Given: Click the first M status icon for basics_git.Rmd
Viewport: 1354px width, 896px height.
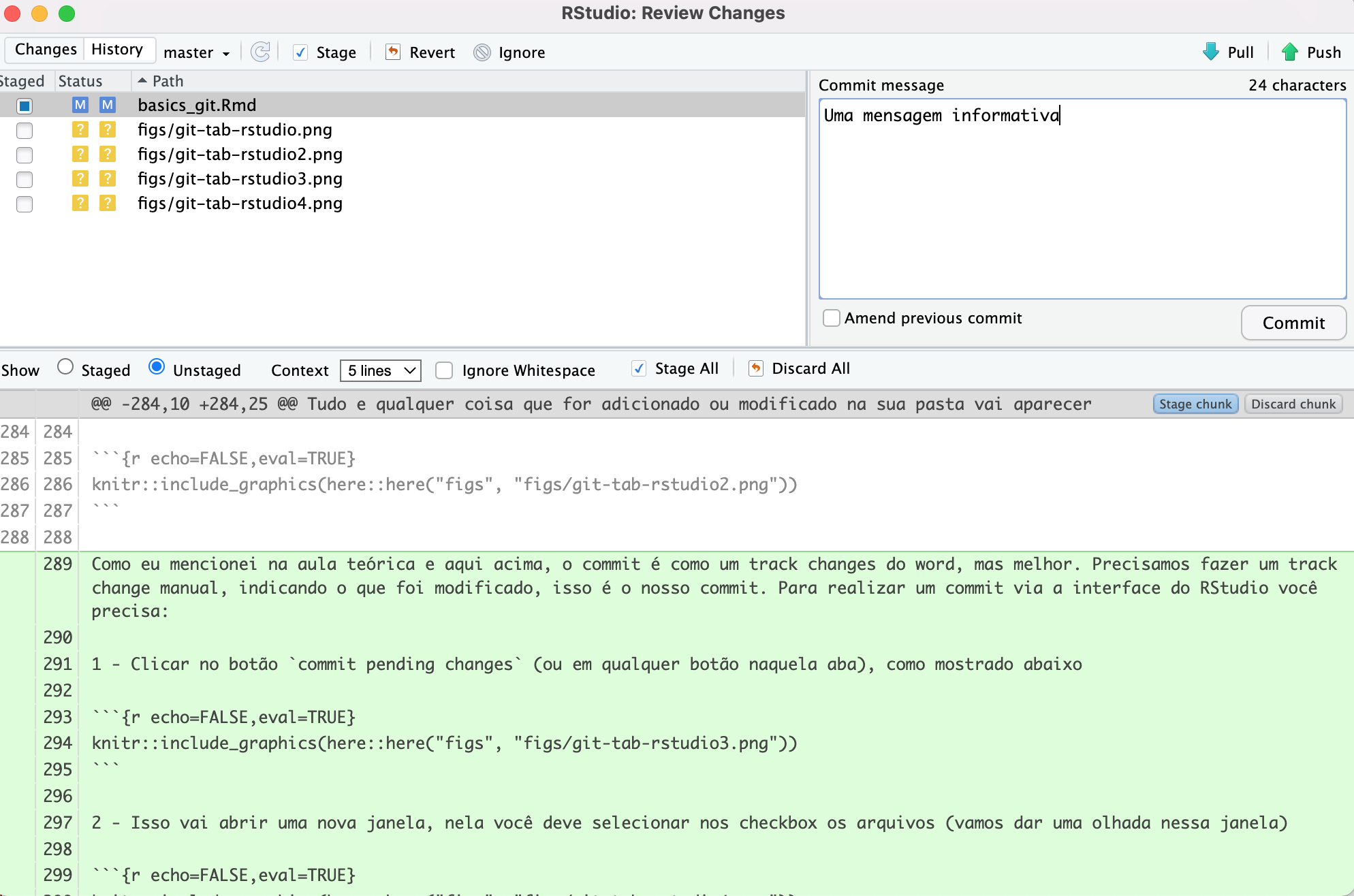Looking at the screenshot, I should [x=80, y=105].
